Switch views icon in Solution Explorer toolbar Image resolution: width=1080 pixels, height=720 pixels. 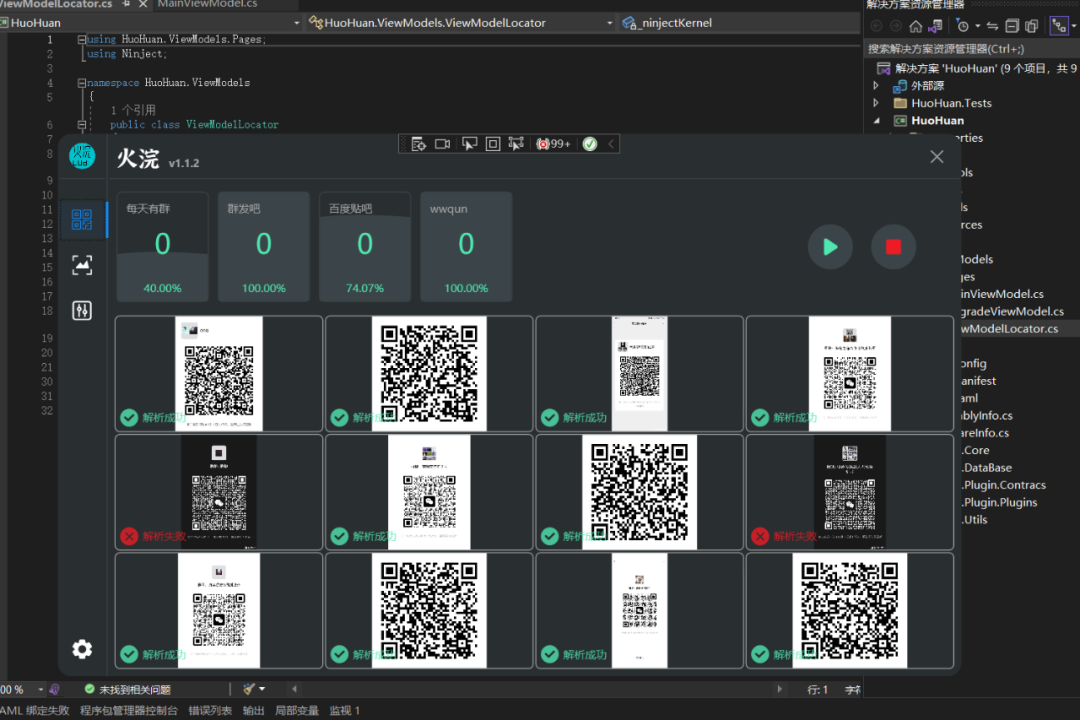pyautogui.click(x=935, y=26)
